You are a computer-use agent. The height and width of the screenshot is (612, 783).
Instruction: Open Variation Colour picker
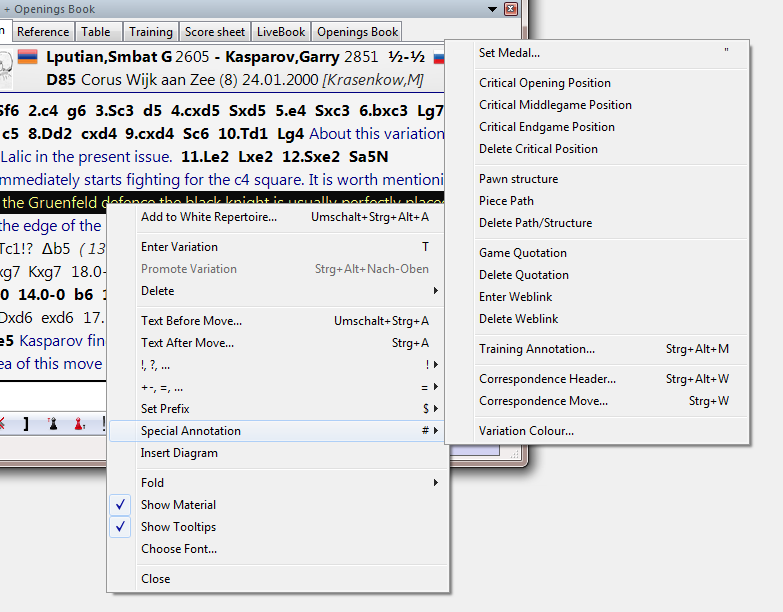pyautogui.click(x=597, y=431)
